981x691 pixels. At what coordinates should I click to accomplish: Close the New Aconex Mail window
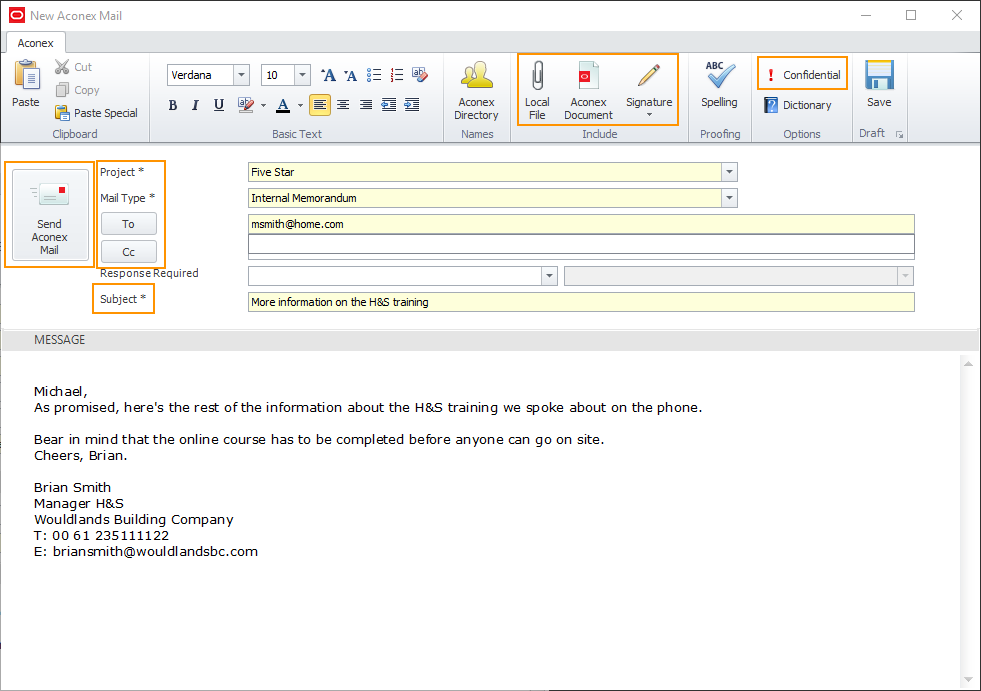(957, 15)
